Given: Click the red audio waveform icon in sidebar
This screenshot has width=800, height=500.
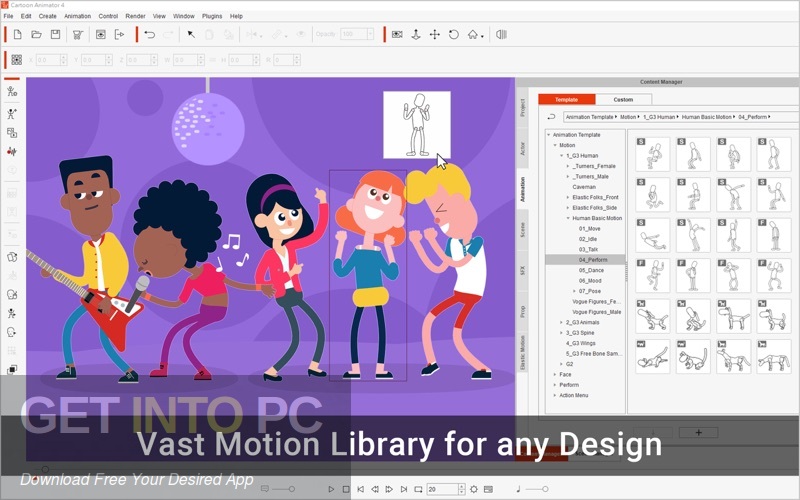Looking at the screenshot, I should tap(12, 152).
